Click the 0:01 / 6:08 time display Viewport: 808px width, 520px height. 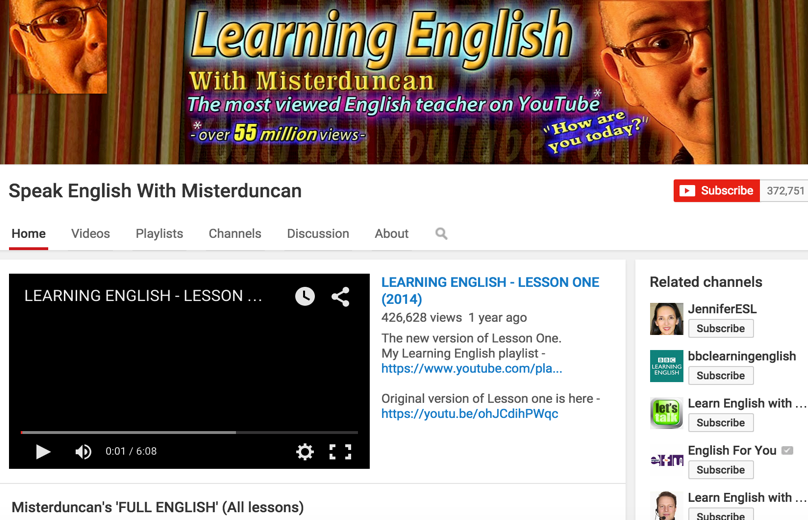131,451
